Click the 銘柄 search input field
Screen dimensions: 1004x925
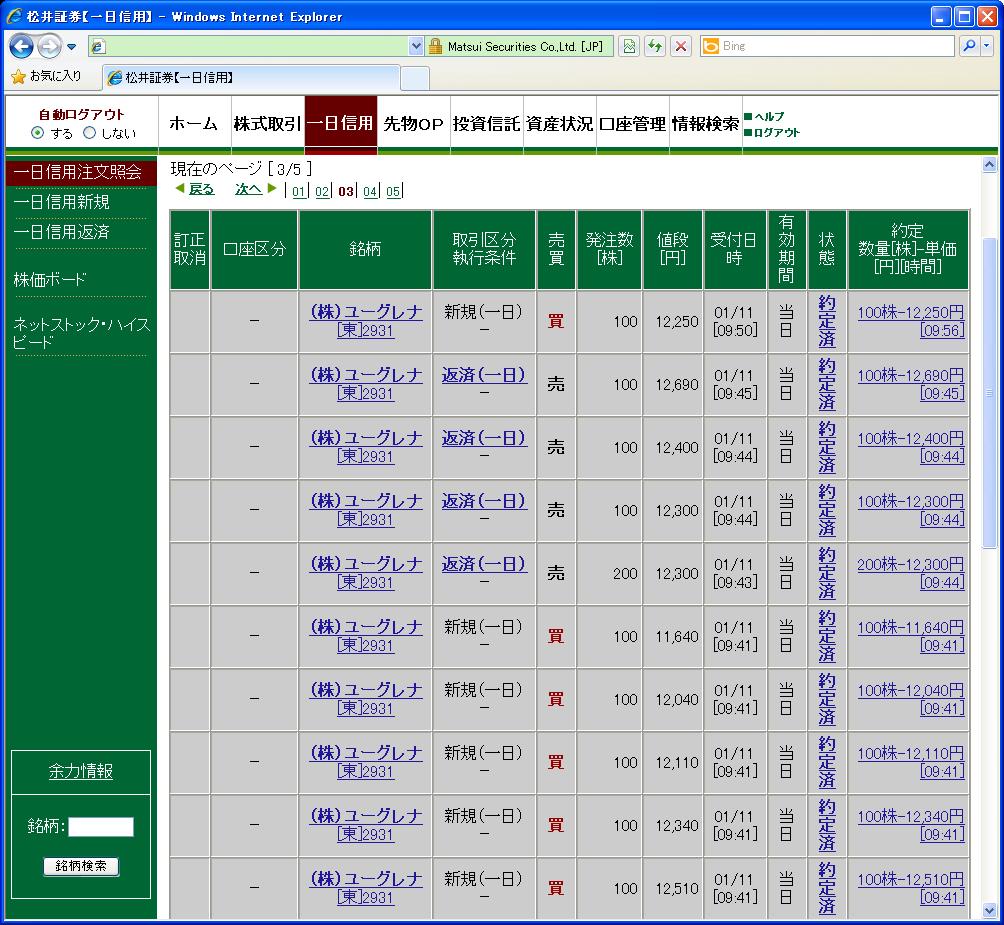[x=101, y=826]
